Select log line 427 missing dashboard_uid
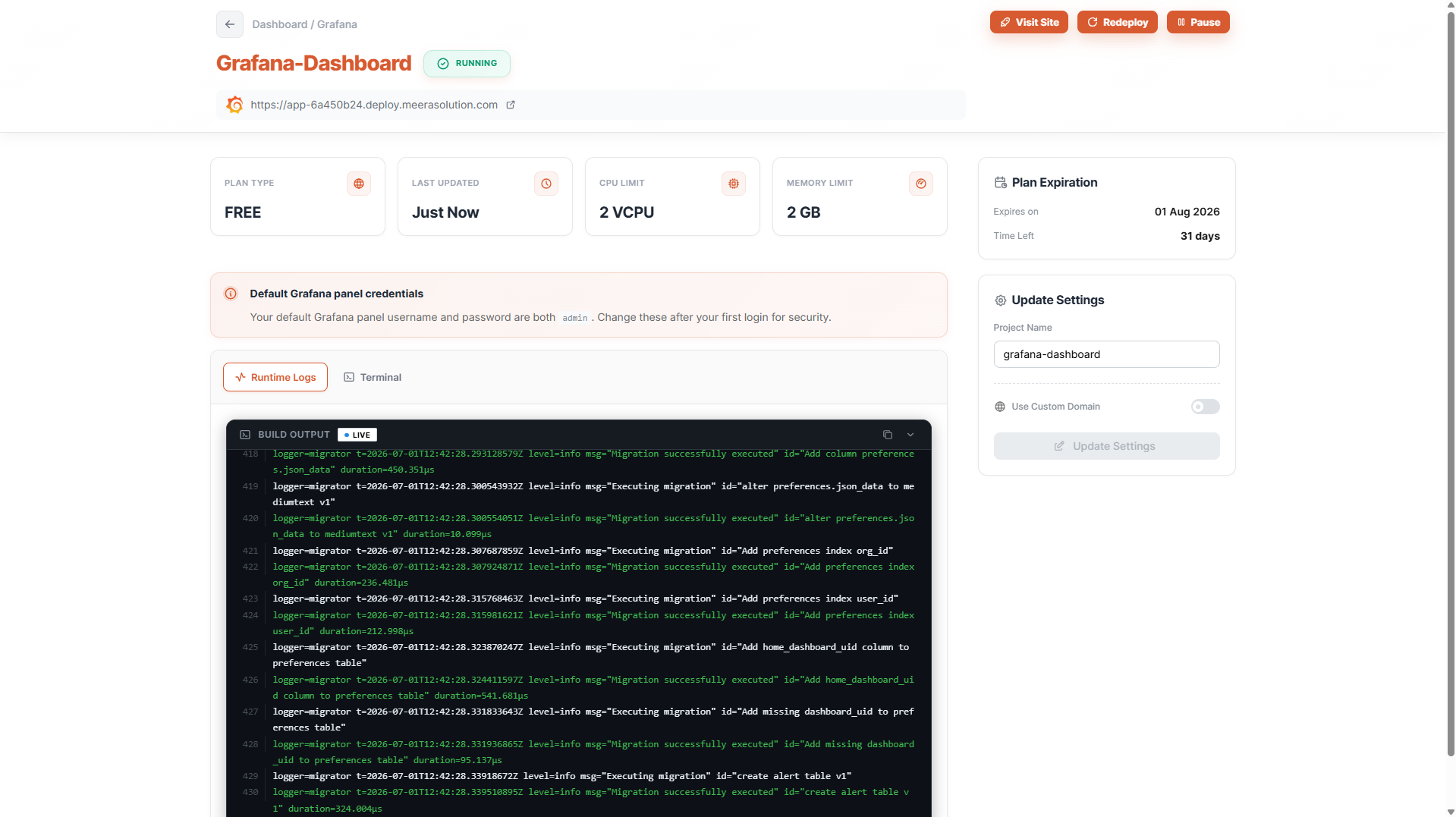Screen dimensions: 1456x817 click(593, 719)
